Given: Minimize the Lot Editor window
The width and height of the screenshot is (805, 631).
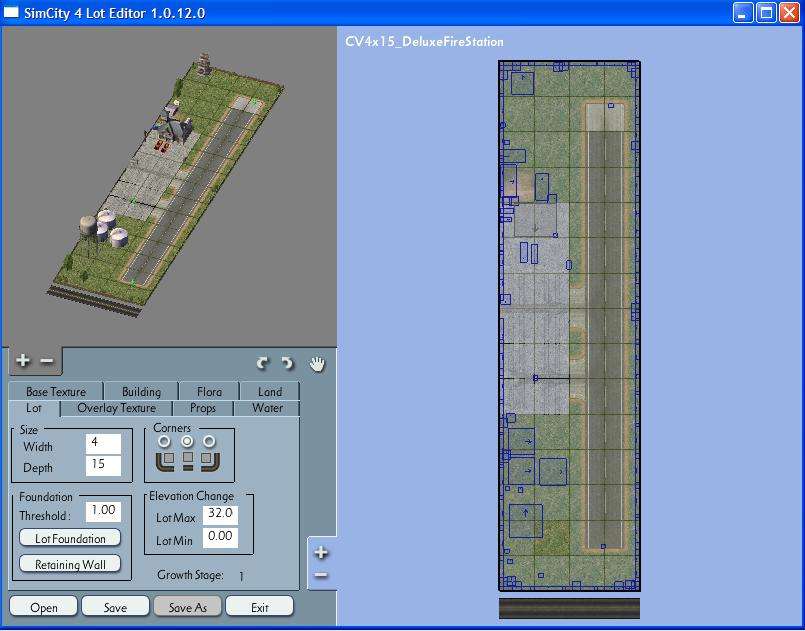Looking at the screenshot, I should point(742,12).
